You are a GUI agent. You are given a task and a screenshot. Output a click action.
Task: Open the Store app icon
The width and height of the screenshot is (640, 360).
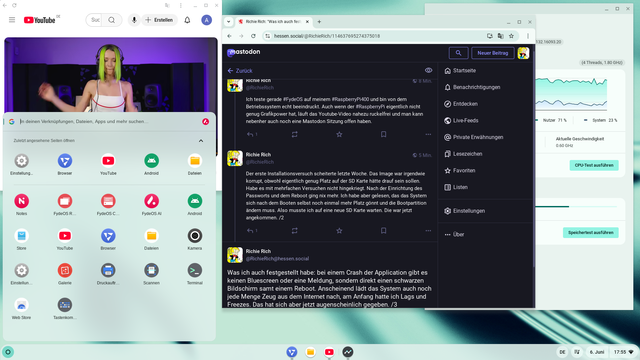click(22, 236)
